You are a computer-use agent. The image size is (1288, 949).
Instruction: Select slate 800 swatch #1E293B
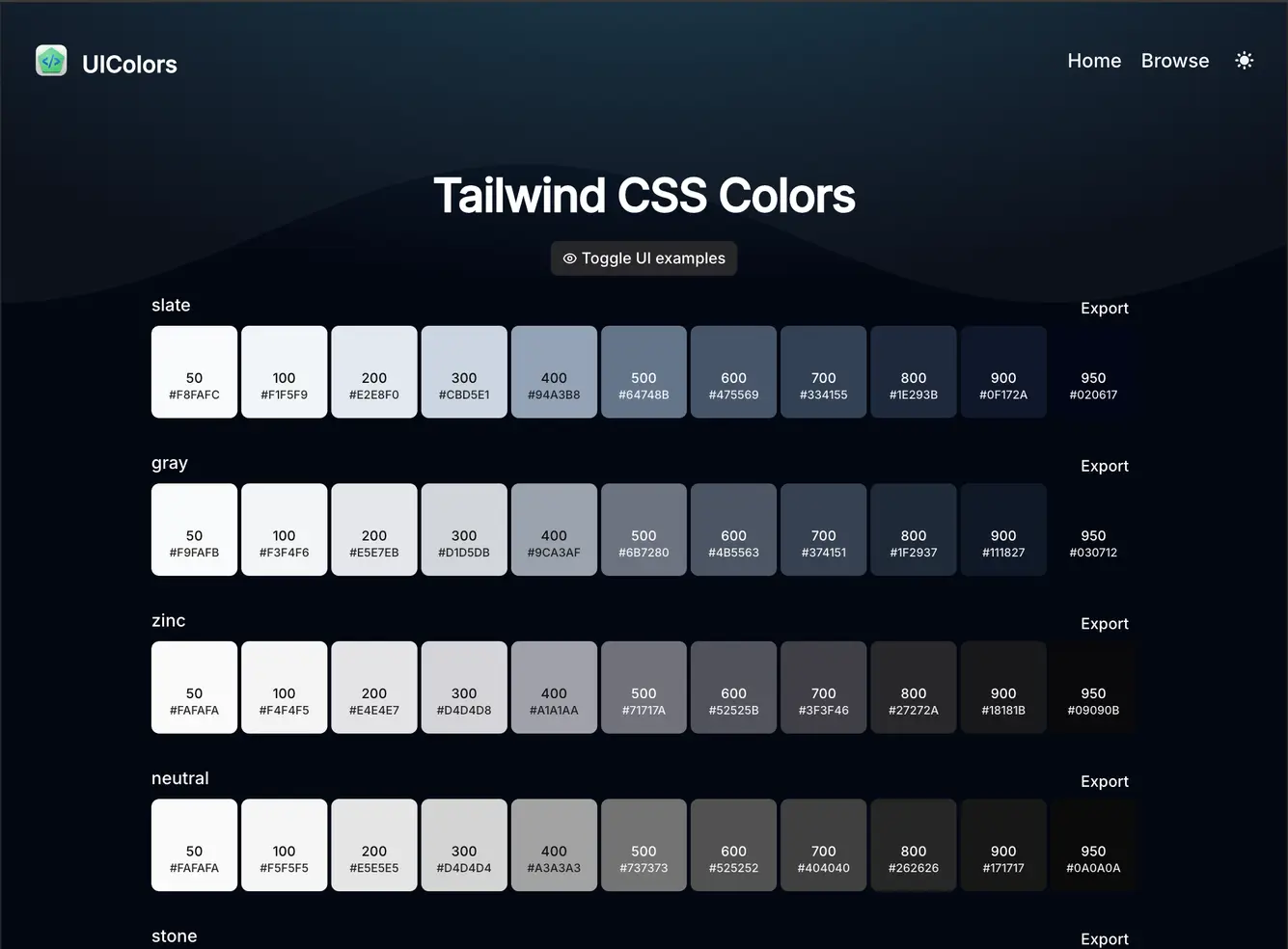point(914,372)
